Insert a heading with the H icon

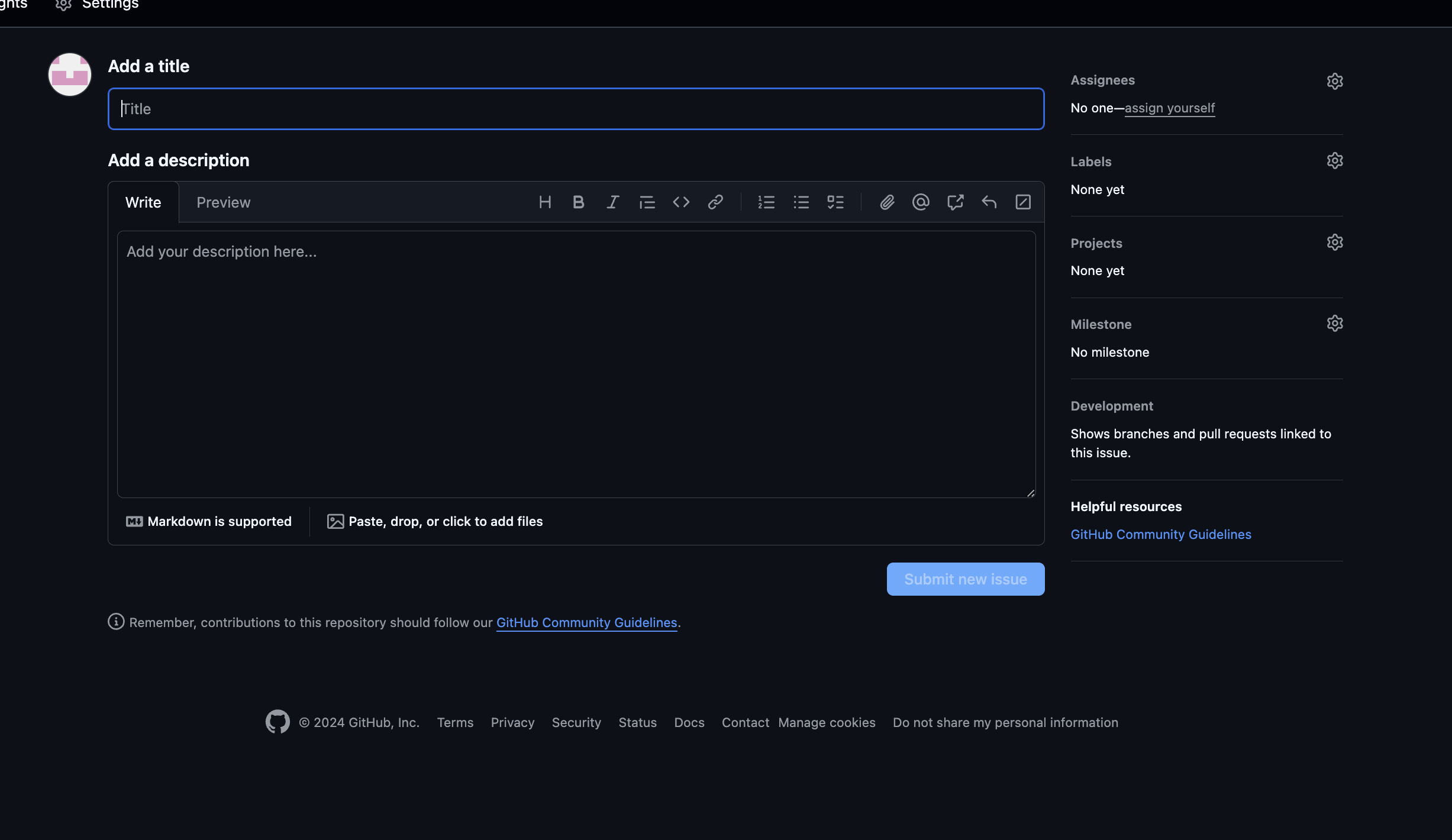click(545, 202)
